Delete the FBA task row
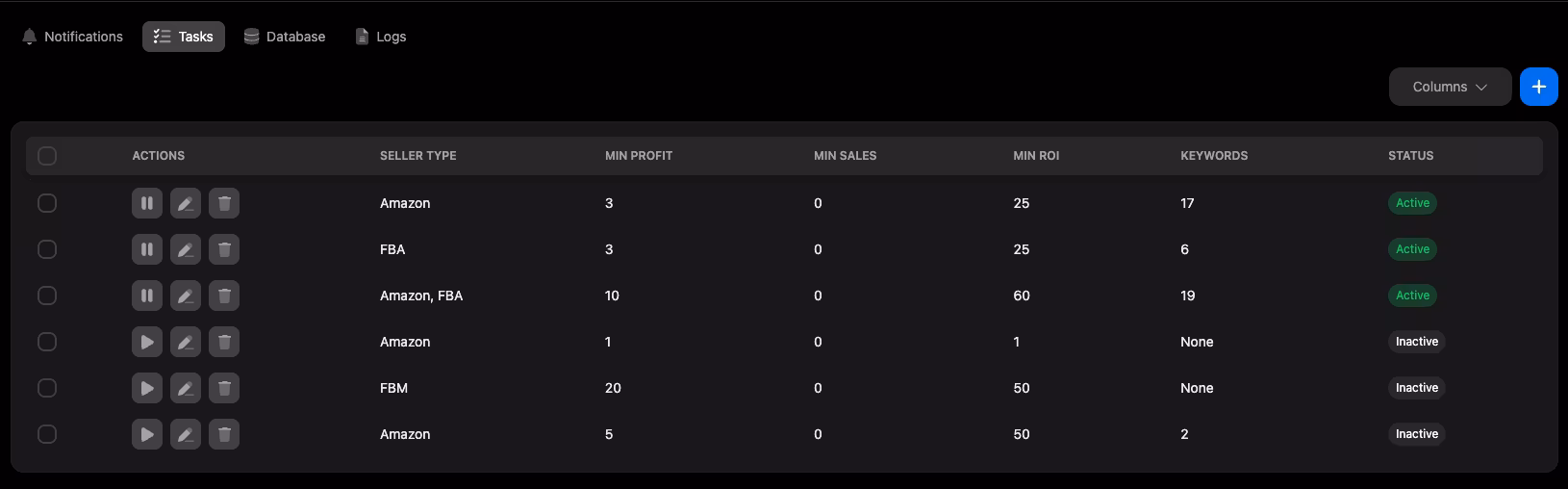 point(224,249)
